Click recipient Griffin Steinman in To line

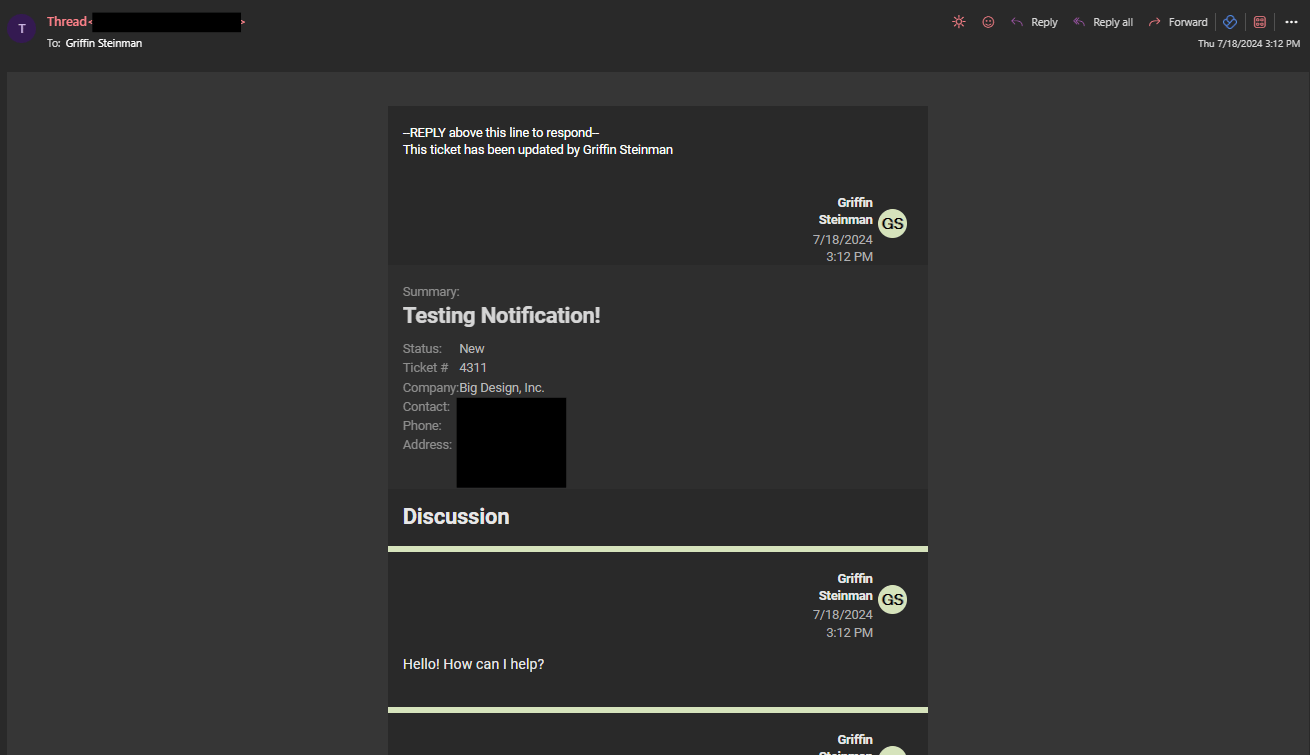104,43
